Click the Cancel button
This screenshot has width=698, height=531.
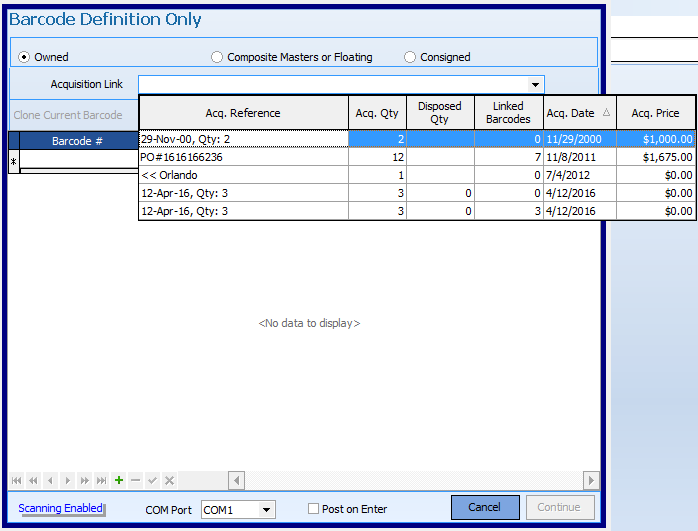pyautogui.click(x=485, y=507)
